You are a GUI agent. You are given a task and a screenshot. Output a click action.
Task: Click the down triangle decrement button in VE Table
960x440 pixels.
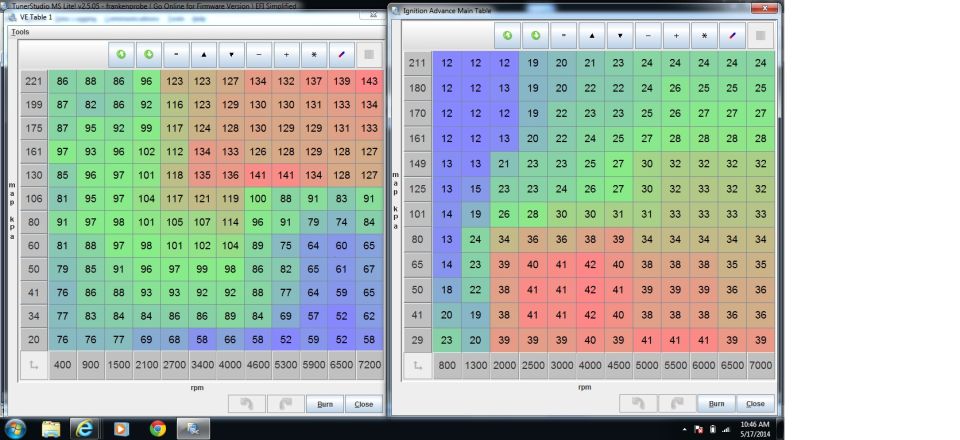(231, 54)
